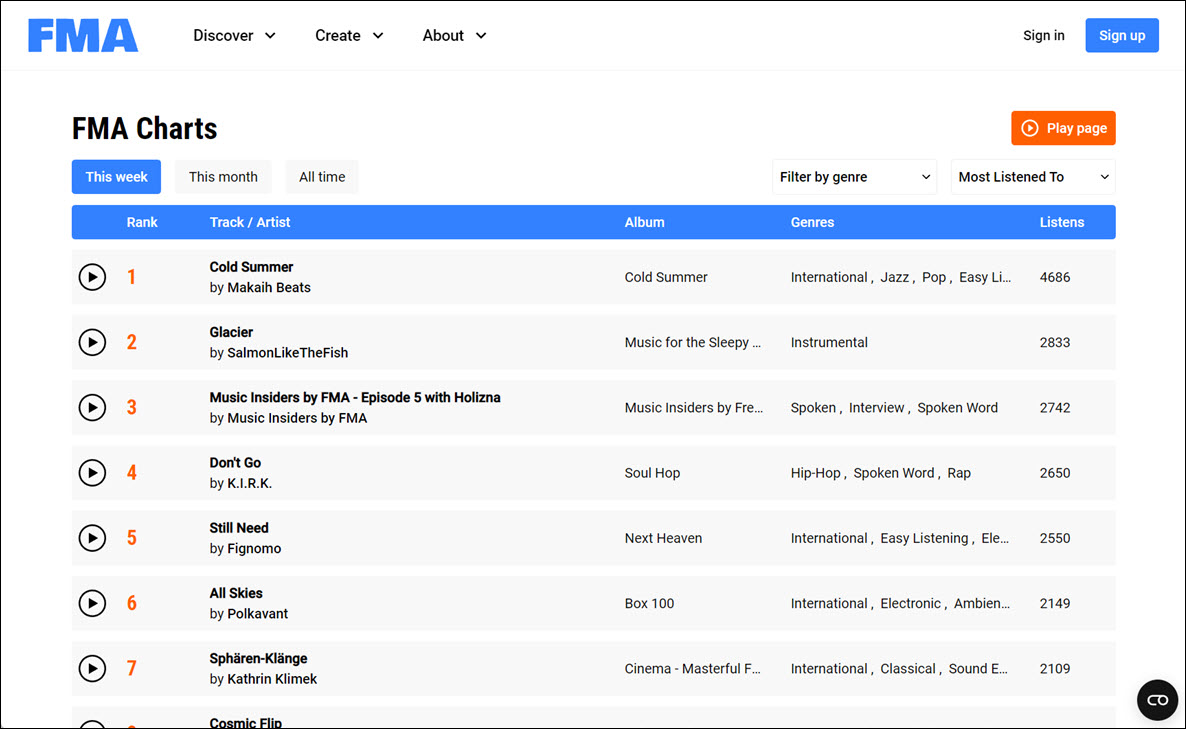
Task: Play Sphären-Klänge by Kathrin Klimek
Action: click(92, 668)
